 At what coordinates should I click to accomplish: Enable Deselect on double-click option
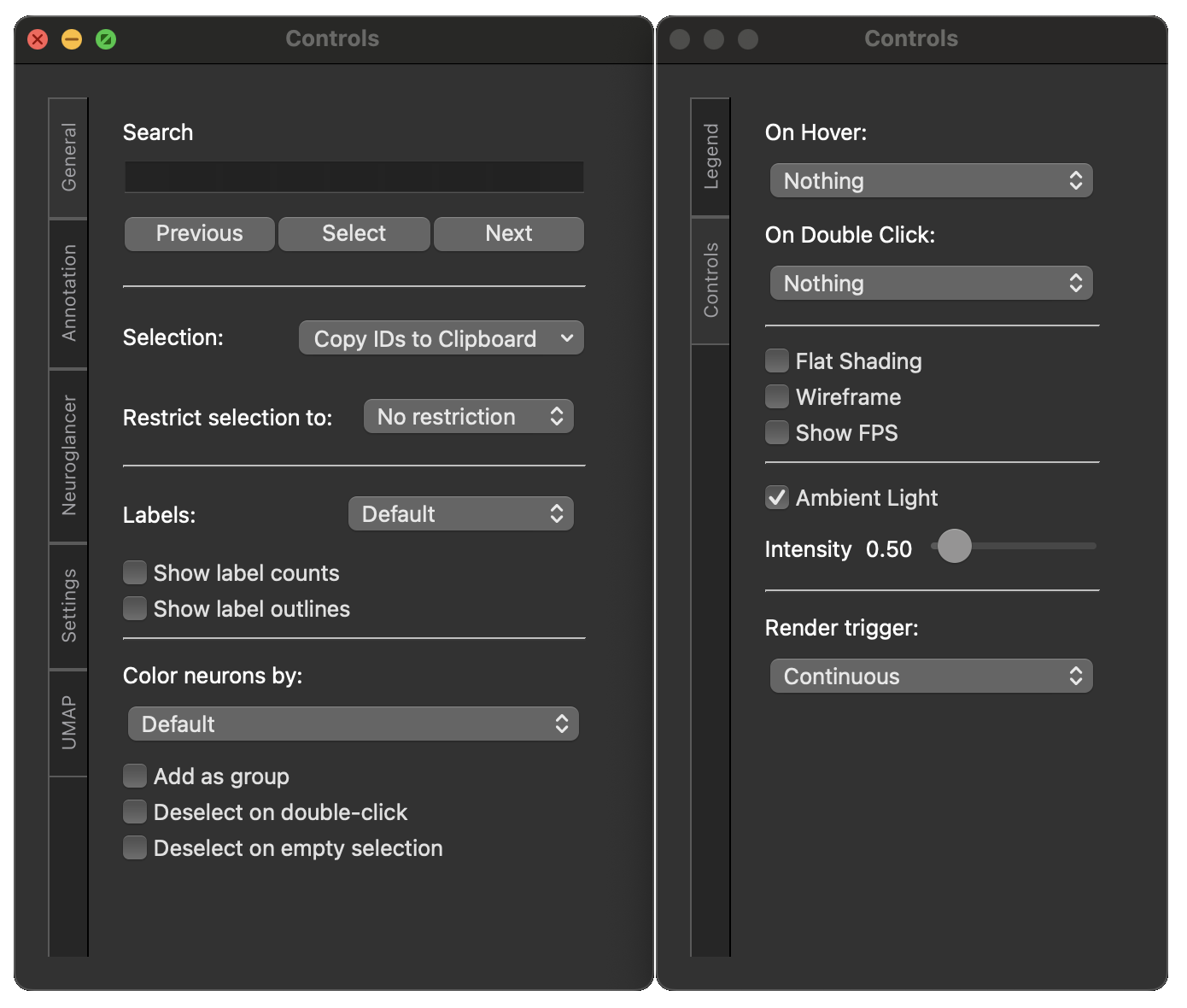(135, 812)
